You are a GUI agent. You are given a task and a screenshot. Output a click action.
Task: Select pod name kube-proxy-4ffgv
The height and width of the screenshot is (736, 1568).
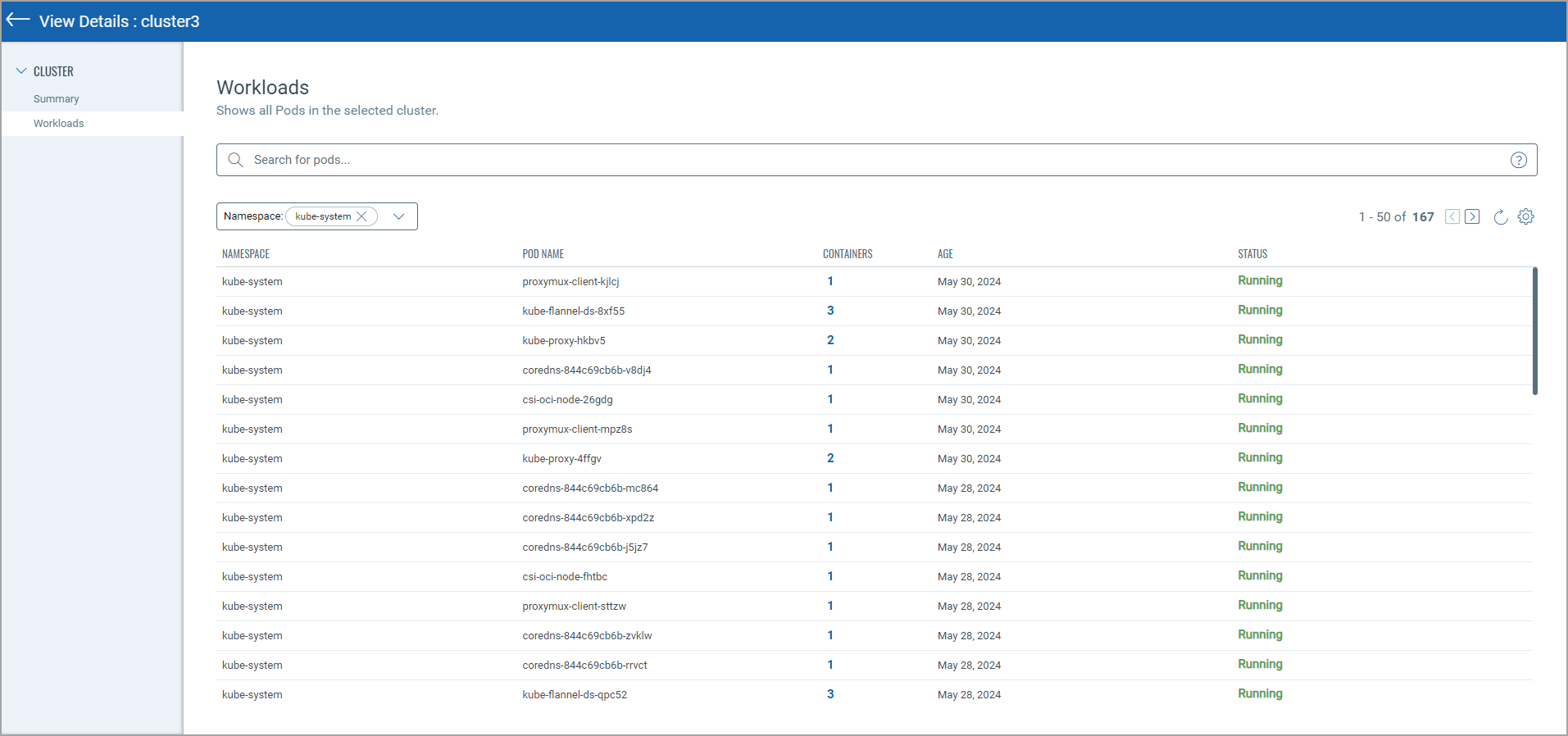(561, 459)
